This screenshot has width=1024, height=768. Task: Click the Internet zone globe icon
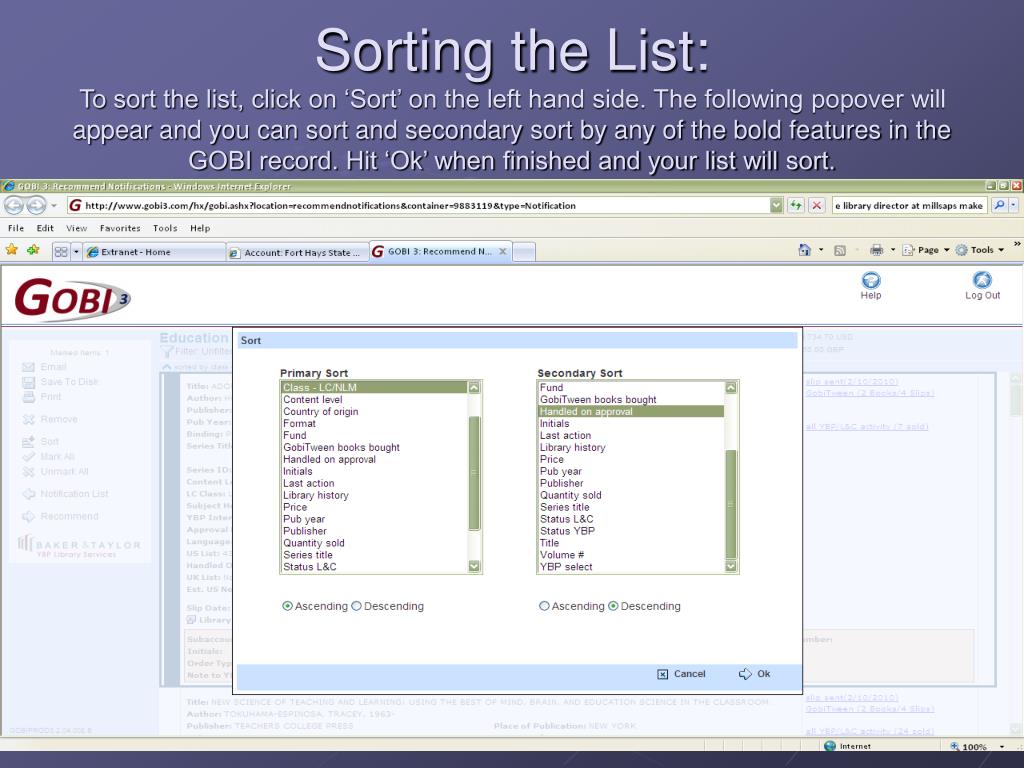point(830,746)
